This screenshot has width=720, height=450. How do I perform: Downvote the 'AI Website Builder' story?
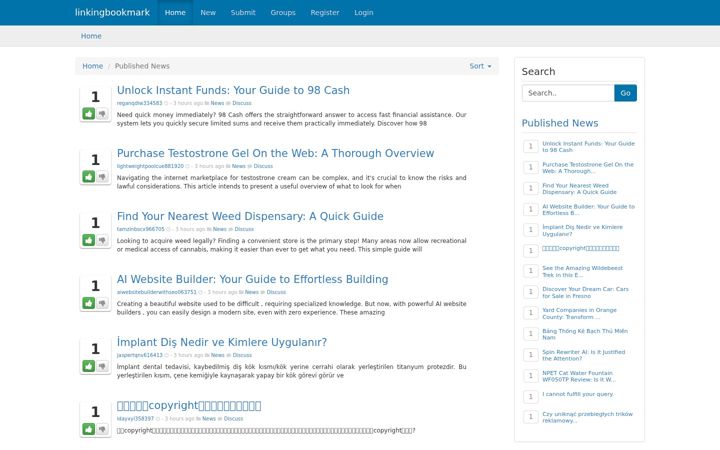[x=102, y=303]
